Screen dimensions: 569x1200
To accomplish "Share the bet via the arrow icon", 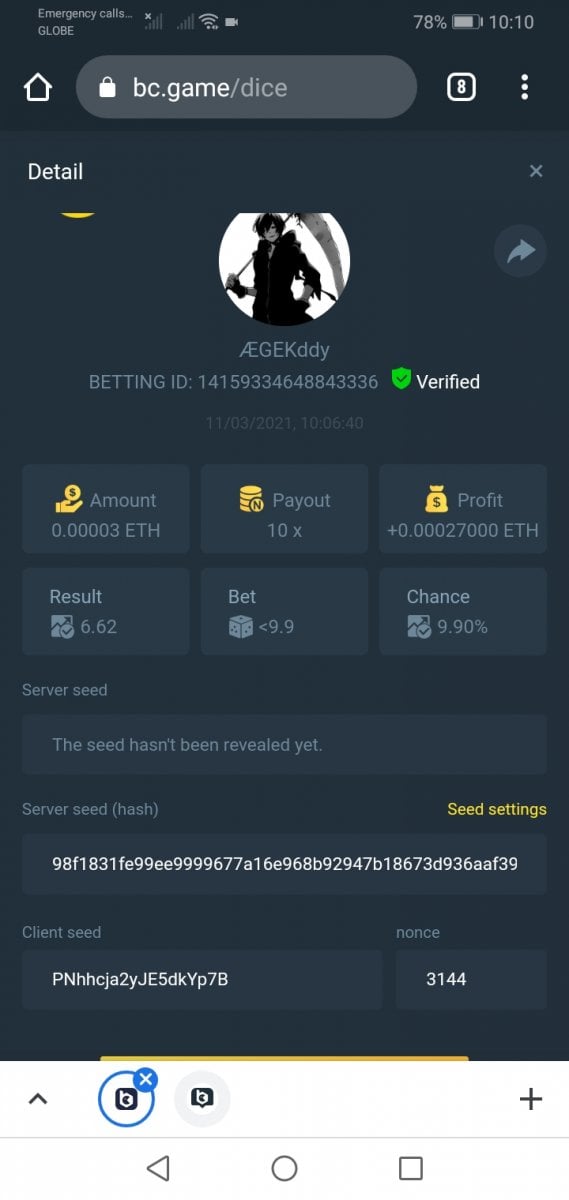I will (x=520, y=250).
